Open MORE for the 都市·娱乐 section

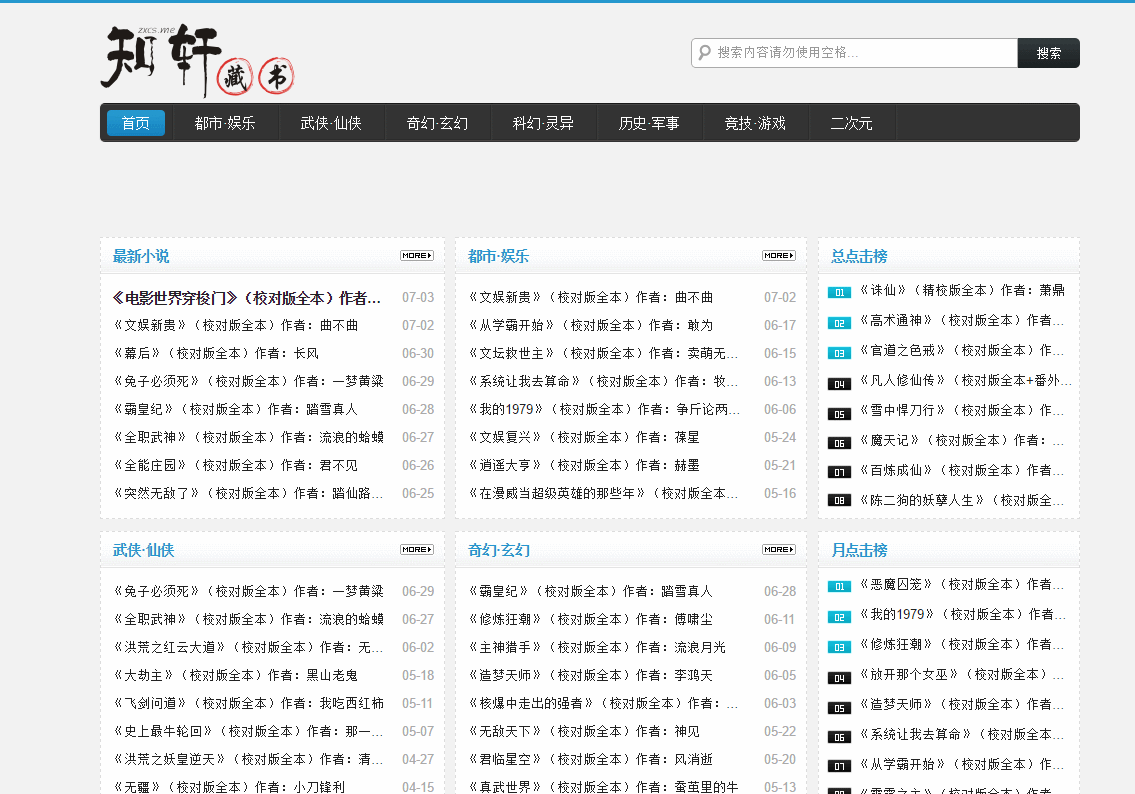point(779,255)
